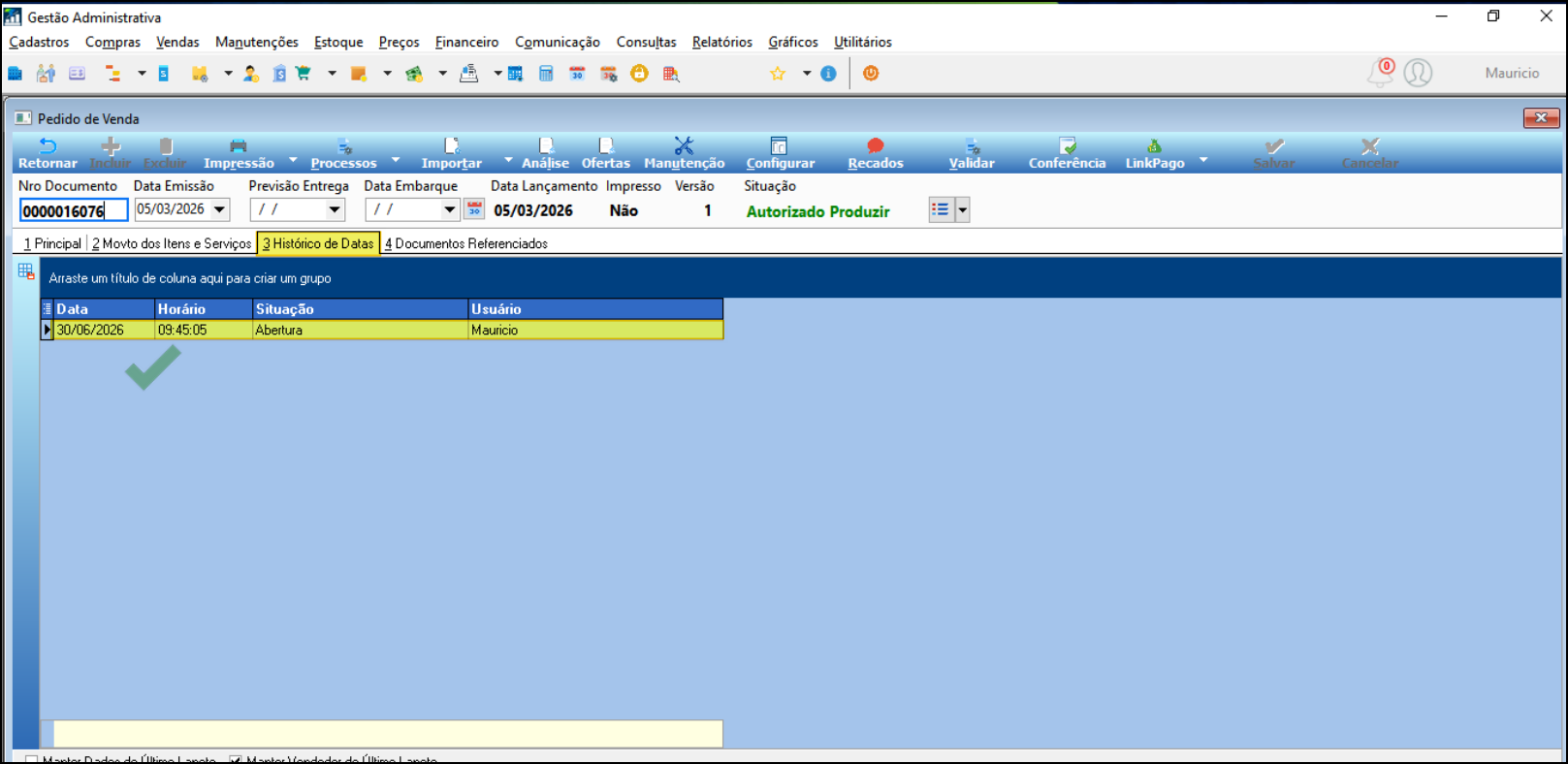The height and width of the screenshot is (764, 1568).
Task: Expand dropdown arrow next to star icon
Action: [806, 74]
